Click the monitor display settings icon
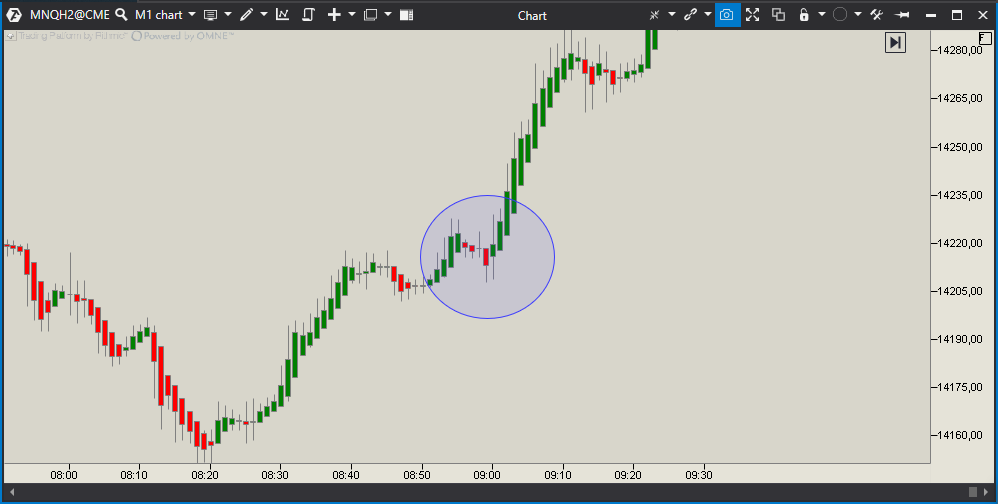Viewport: 998px width, 504px height. click(x=210, y=15)
